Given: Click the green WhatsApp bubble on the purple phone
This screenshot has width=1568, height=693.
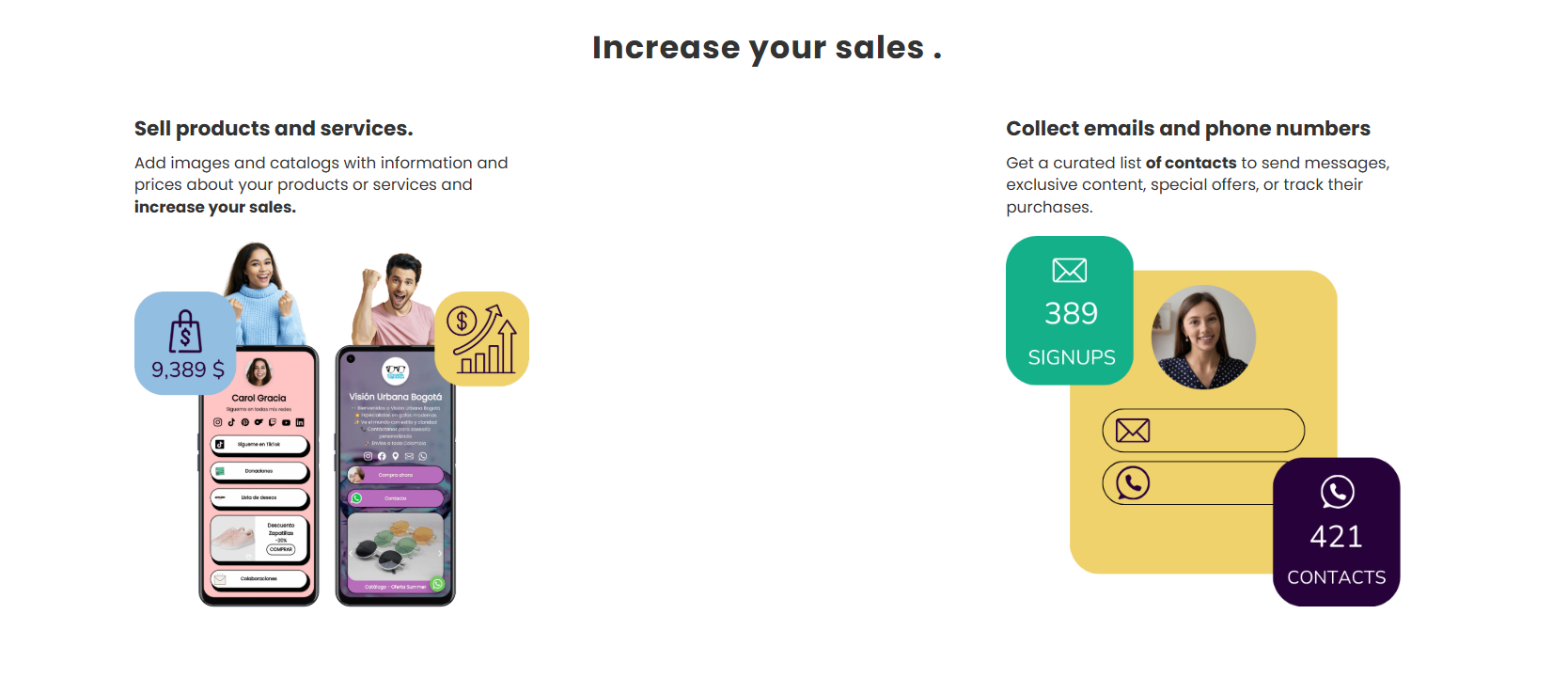Looking at the screenshot, I should (x=438, y=584).
